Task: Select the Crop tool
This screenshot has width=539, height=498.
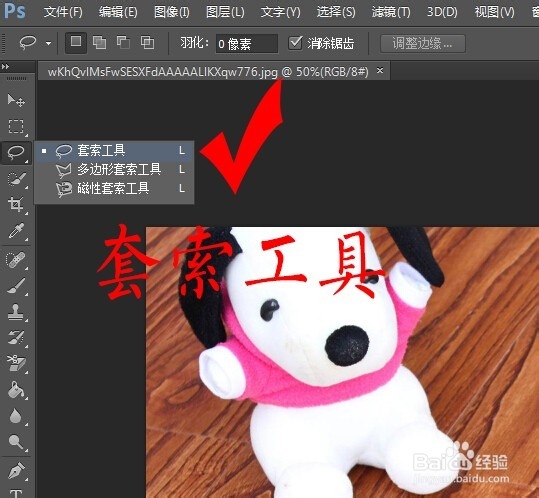Action: (16, 204)
